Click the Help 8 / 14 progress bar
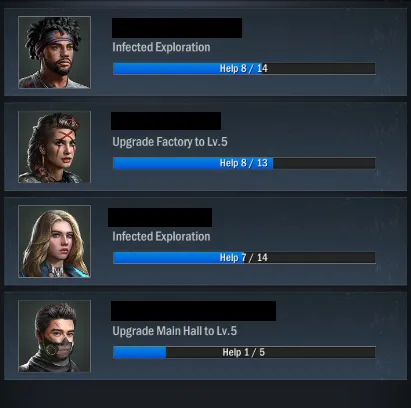This screenshot has width=411, height=408. coord(244,68)
